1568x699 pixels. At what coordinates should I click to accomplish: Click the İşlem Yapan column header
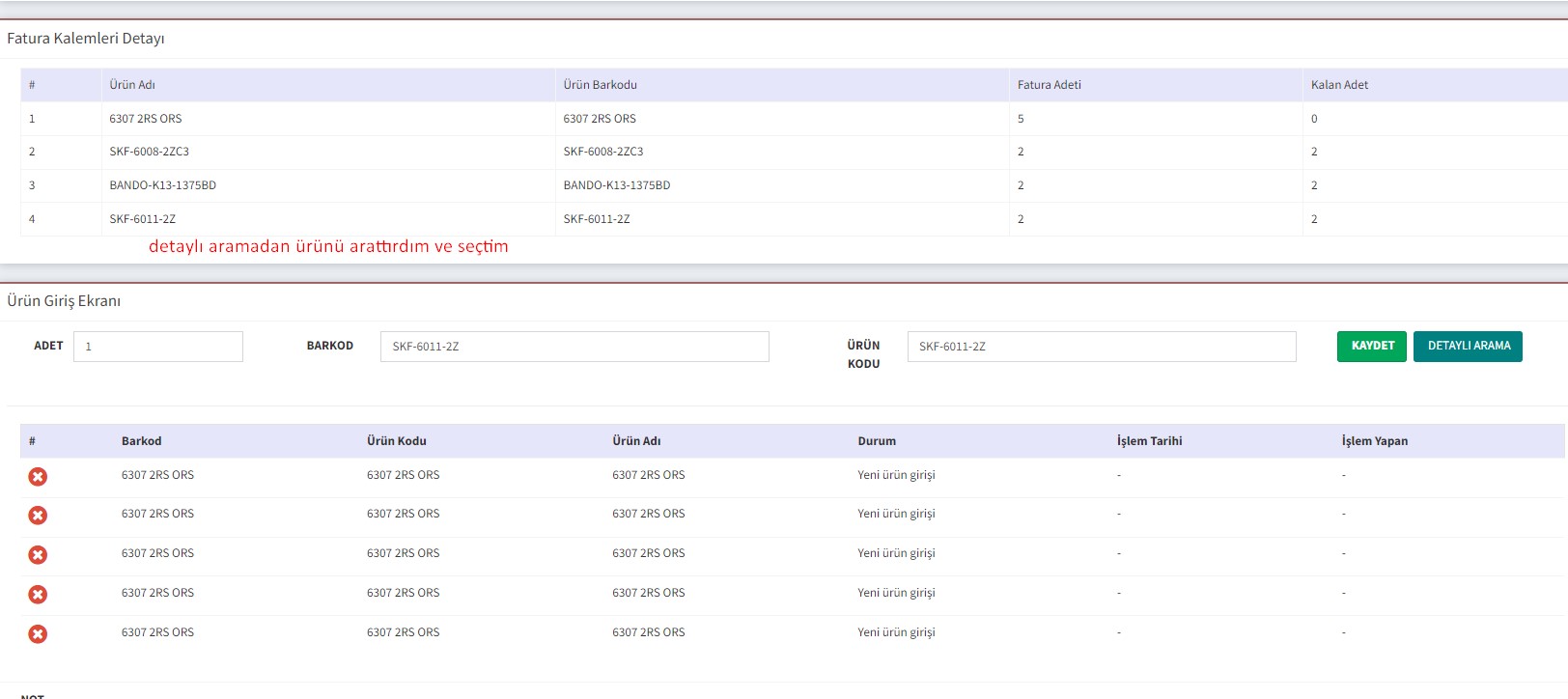(x=1374, y=441)
